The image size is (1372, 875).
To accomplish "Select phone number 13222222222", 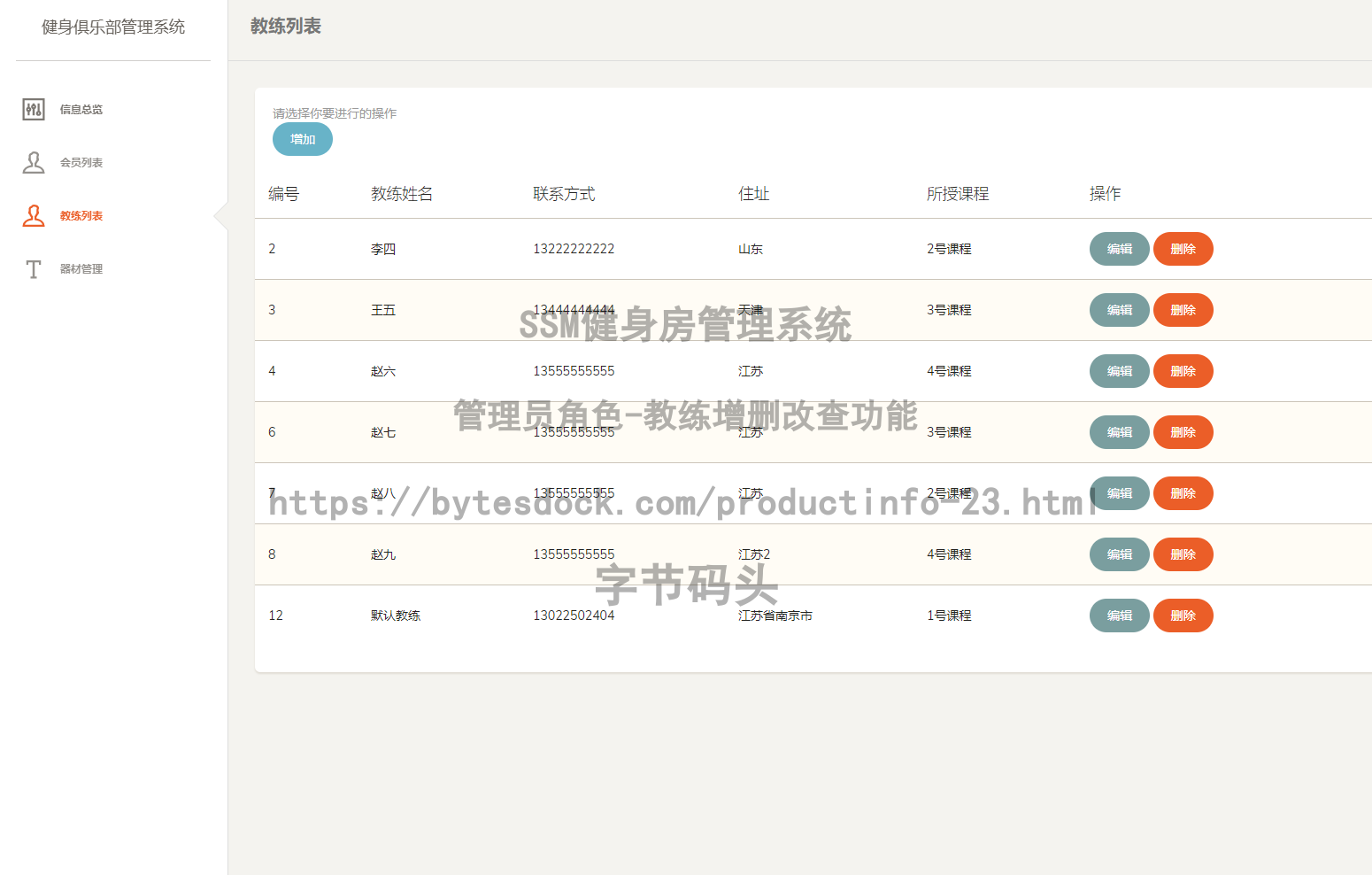I will coord(574,249).
